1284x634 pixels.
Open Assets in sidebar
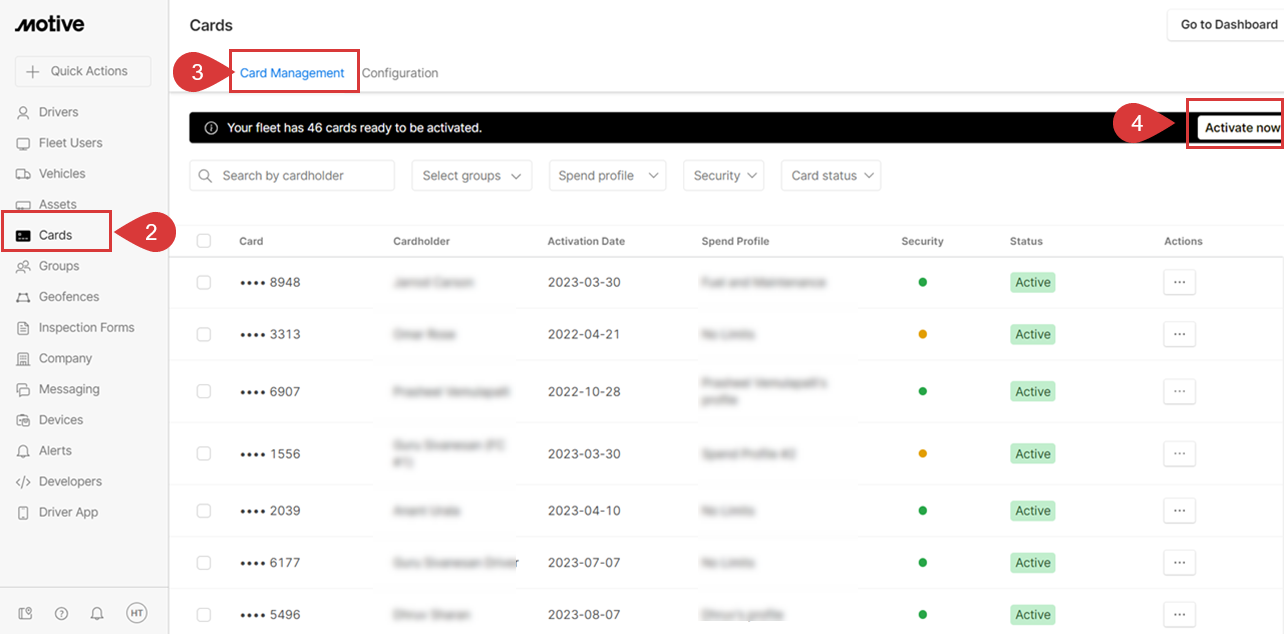tap(57, 204)
